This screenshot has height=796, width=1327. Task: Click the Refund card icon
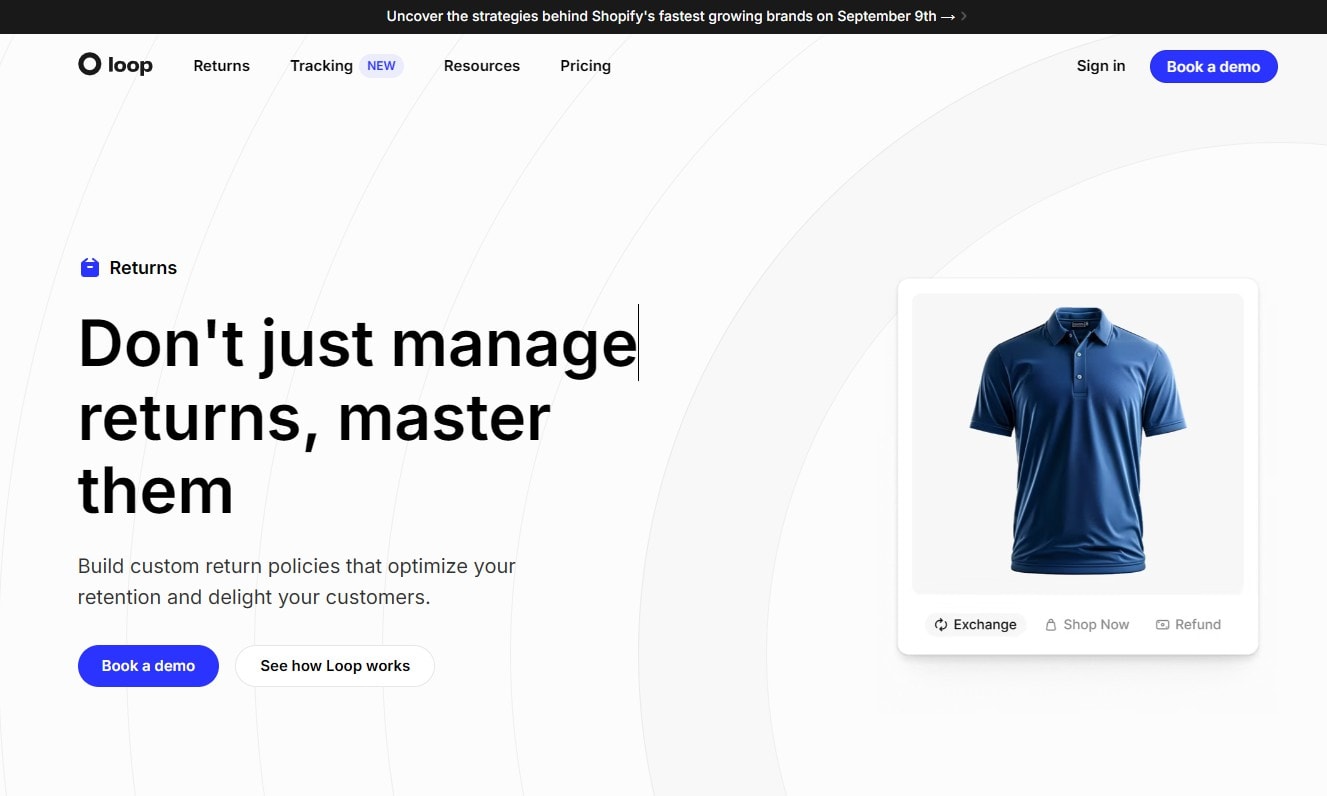(1162, 625)
